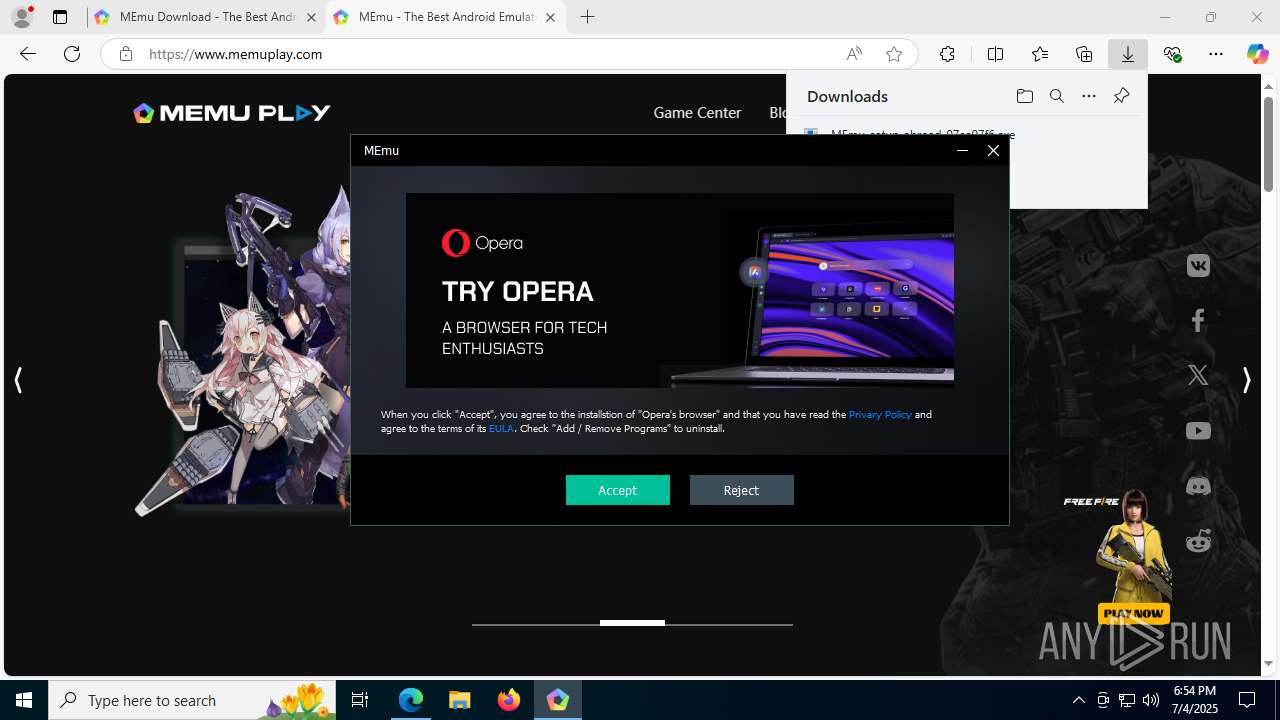Open Microsoft Edge from taskbar
Image resolution: width=1280 pixels, height=720 pixels.
point(411,700)
